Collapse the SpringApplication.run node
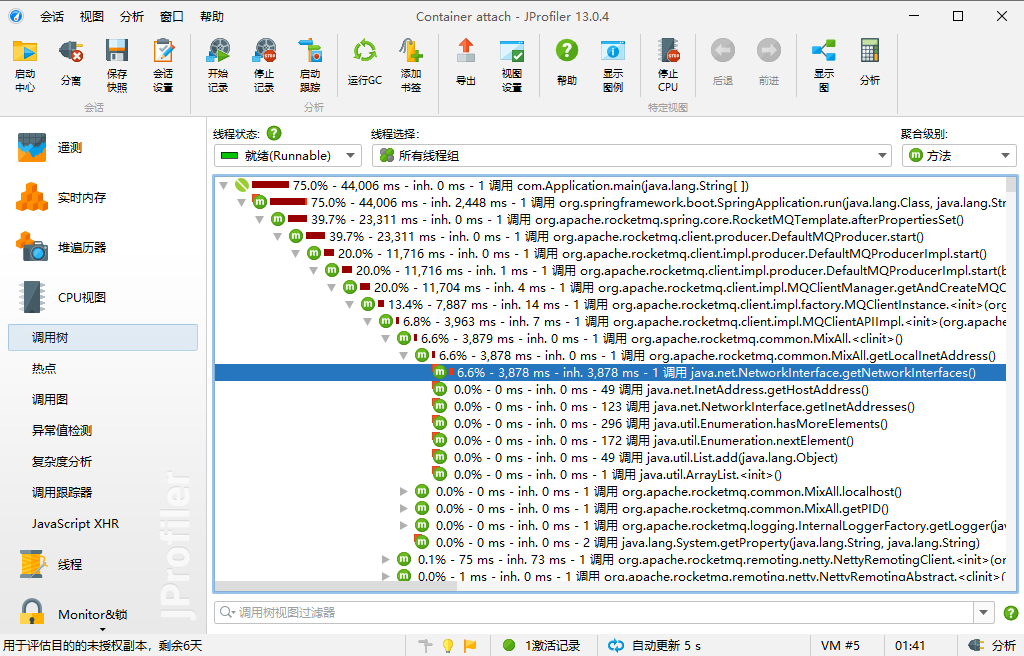 tap(242, 203)
